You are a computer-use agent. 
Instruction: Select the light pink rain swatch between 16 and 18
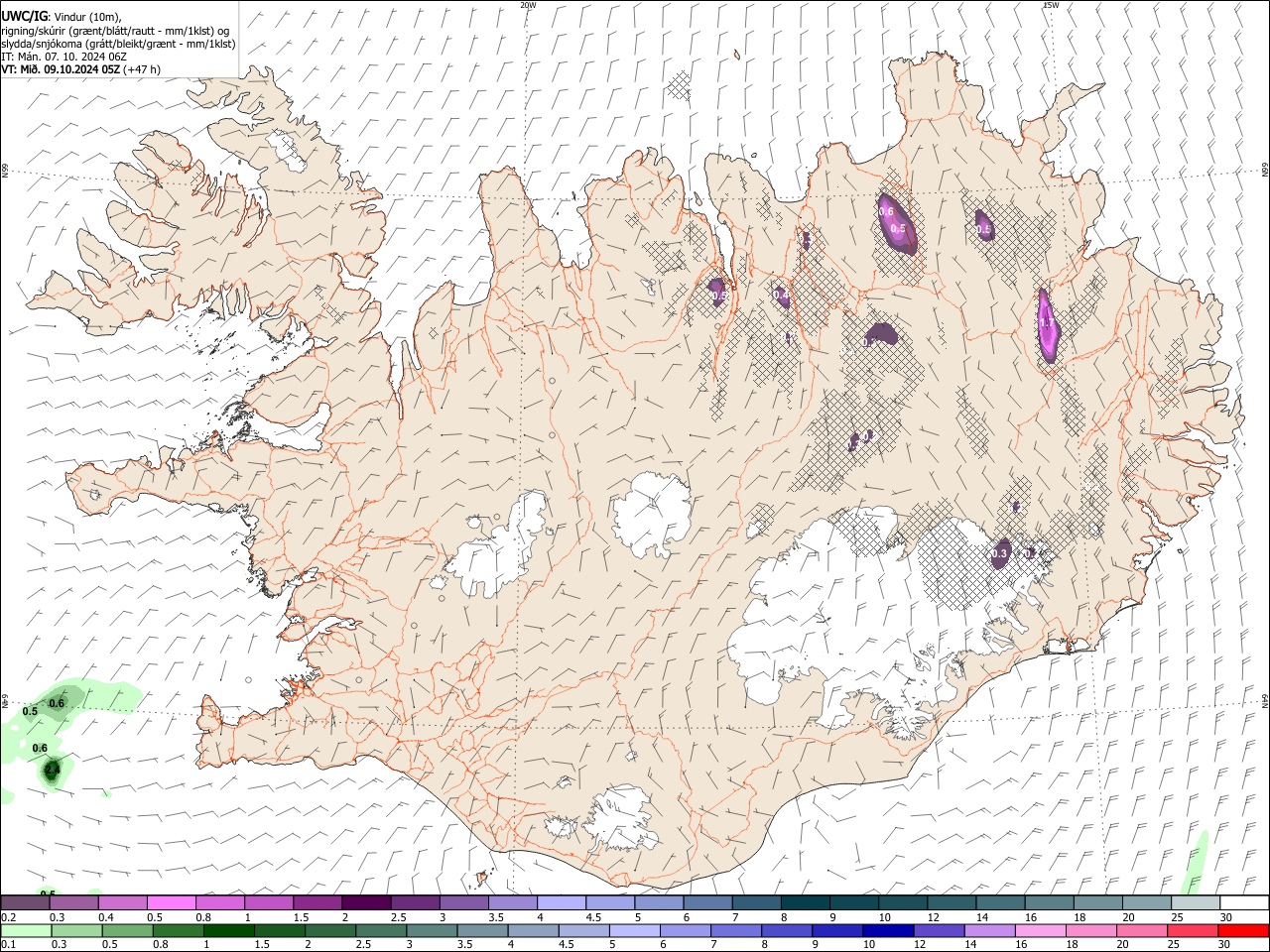[1041, 930]
